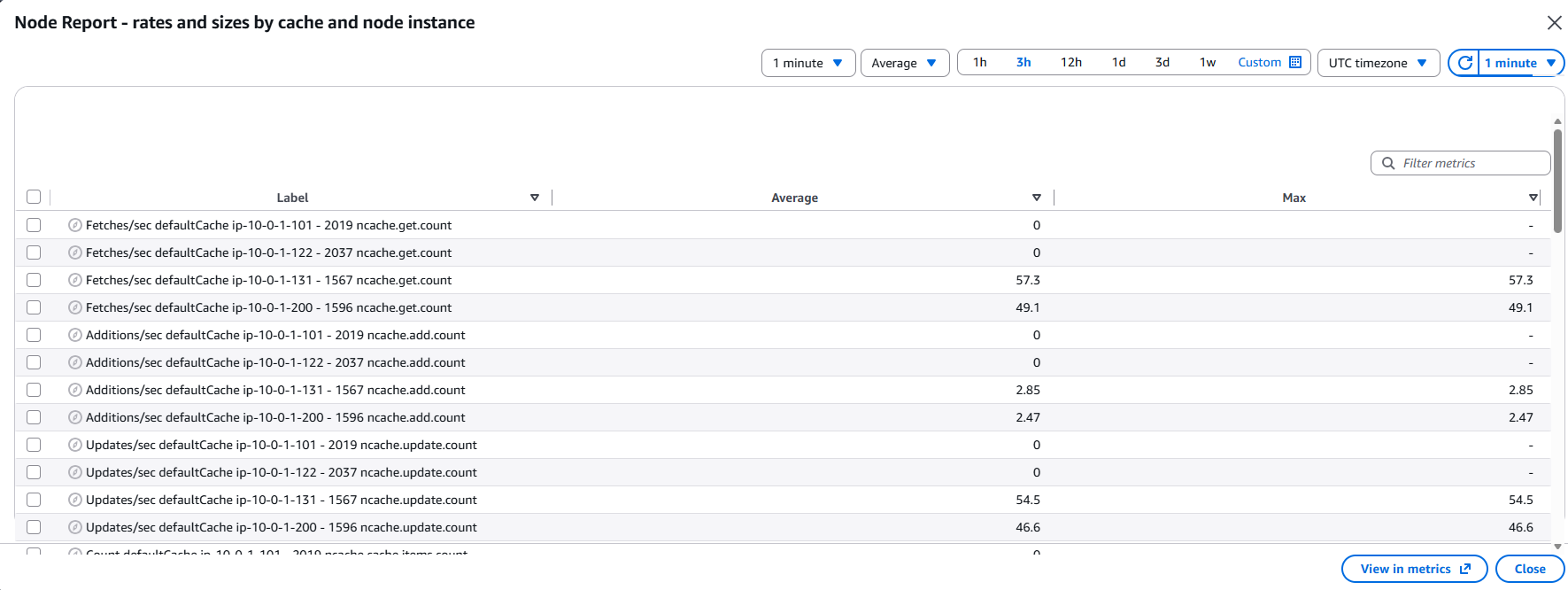
Task: Click the metric icon beside Additions/sec ip-10-0-1-200
Action: coord(75,417)
